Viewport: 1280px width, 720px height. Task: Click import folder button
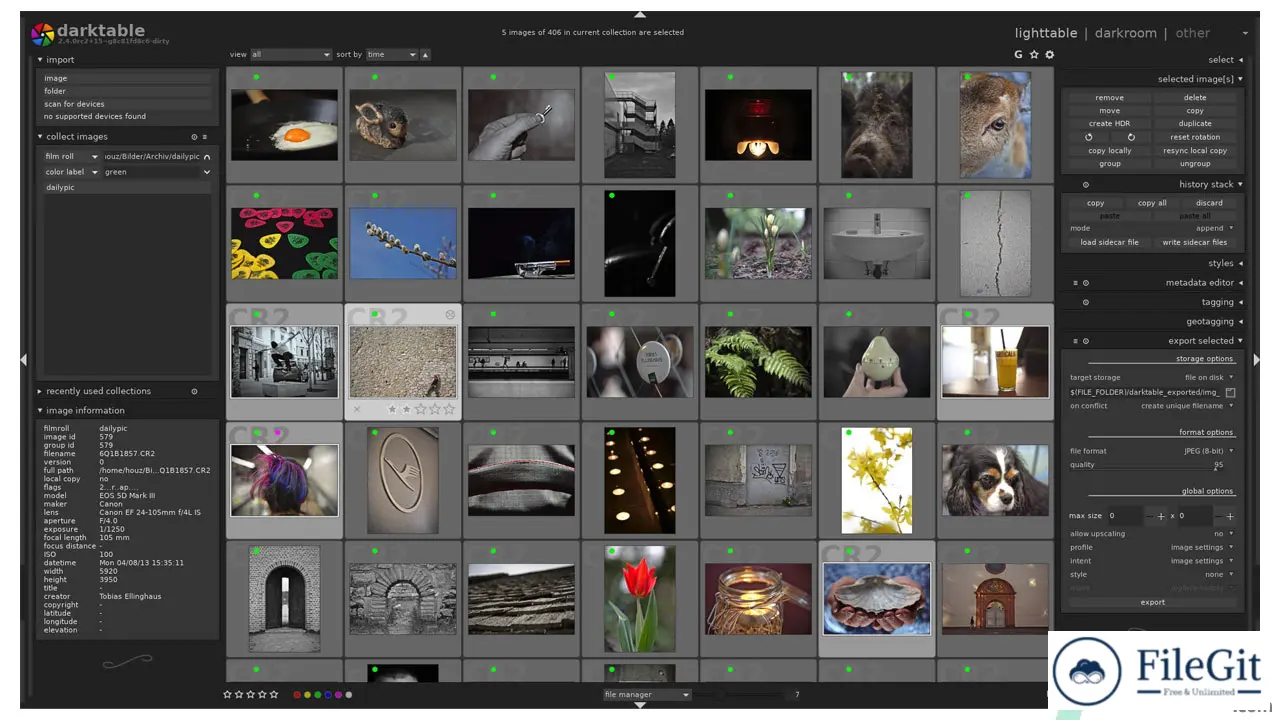pos(127,91)
